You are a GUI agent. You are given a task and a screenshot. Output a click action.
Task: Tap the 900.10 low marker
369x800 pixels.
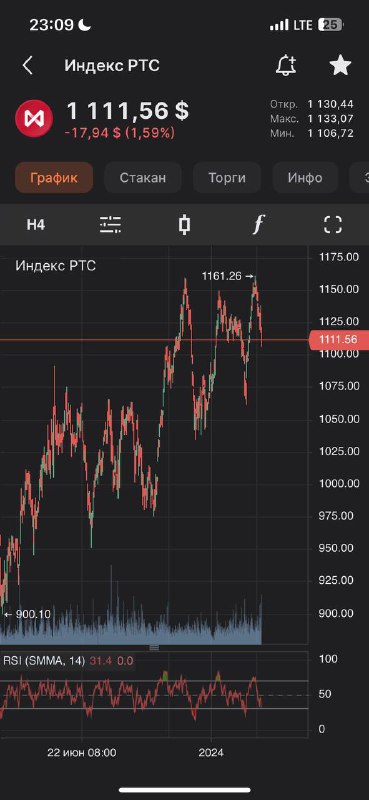pyautogui.click(x=28, y=614)
